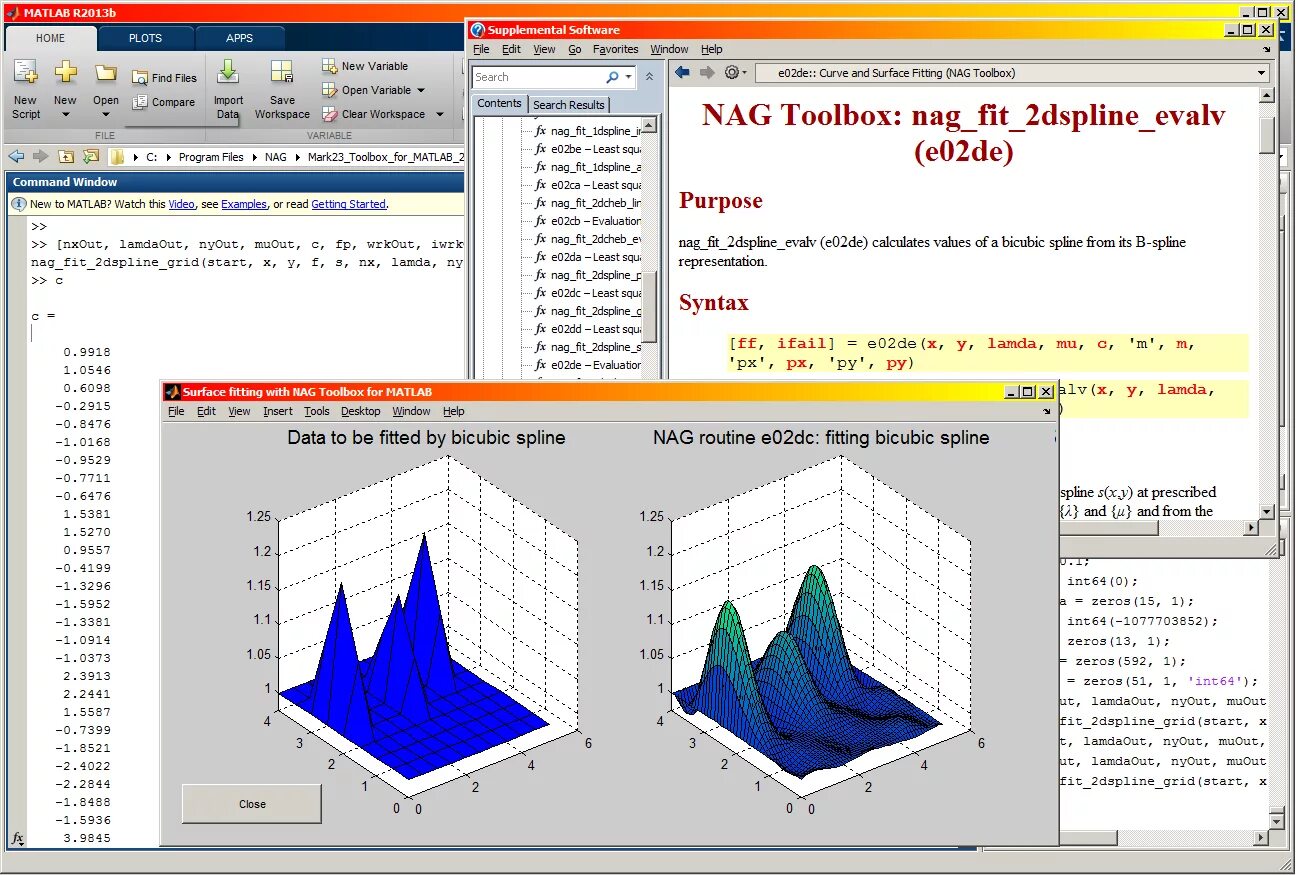
Task: Open Desktop menu in figure window
Action: (361, 411)
